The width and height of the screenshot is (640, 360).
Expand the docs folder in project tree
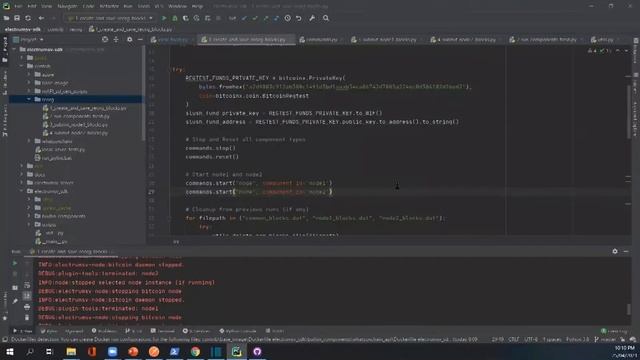[x=22, y=174]
